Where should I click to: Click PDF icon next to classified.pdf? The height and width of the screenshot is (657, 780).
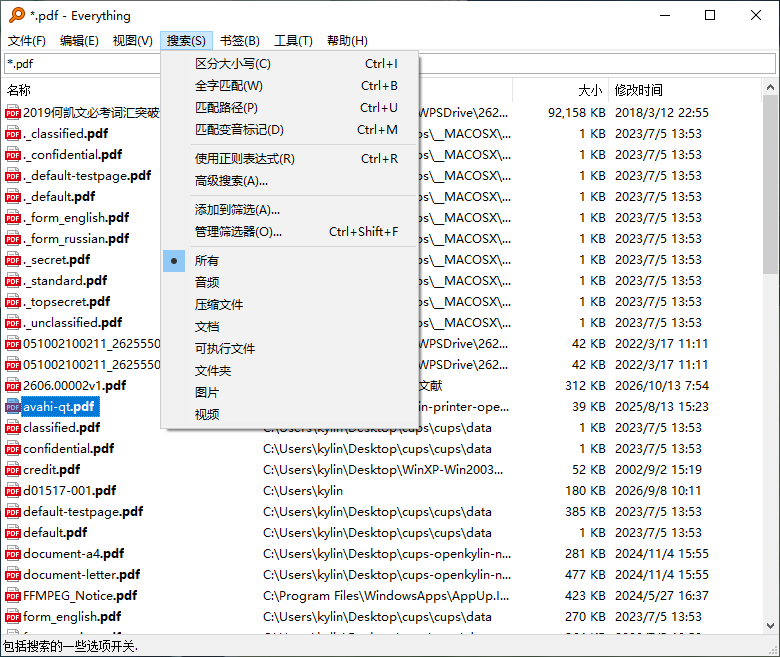12,428
